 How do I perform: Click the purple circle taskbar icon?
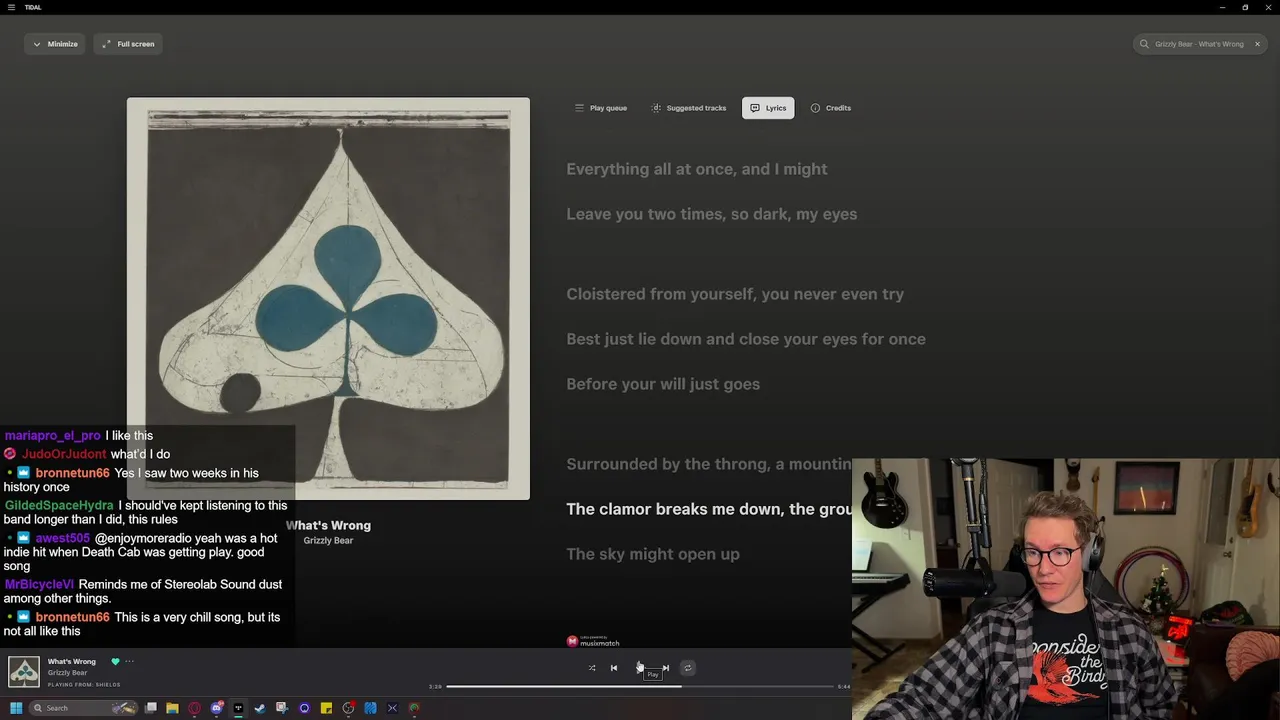coord(304,708)
